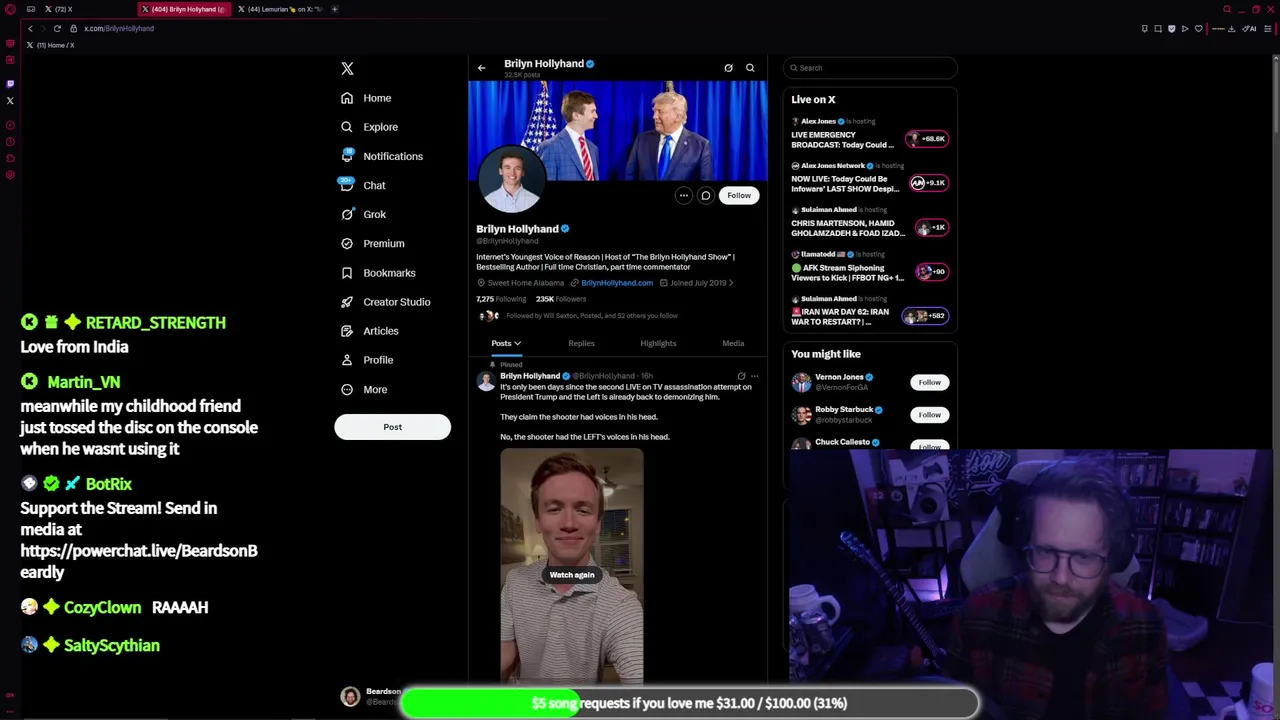Screen dimensions: 1280x720
Task: Open Alex Jones Network NOW LIVE stream
Action: point(869,178)
